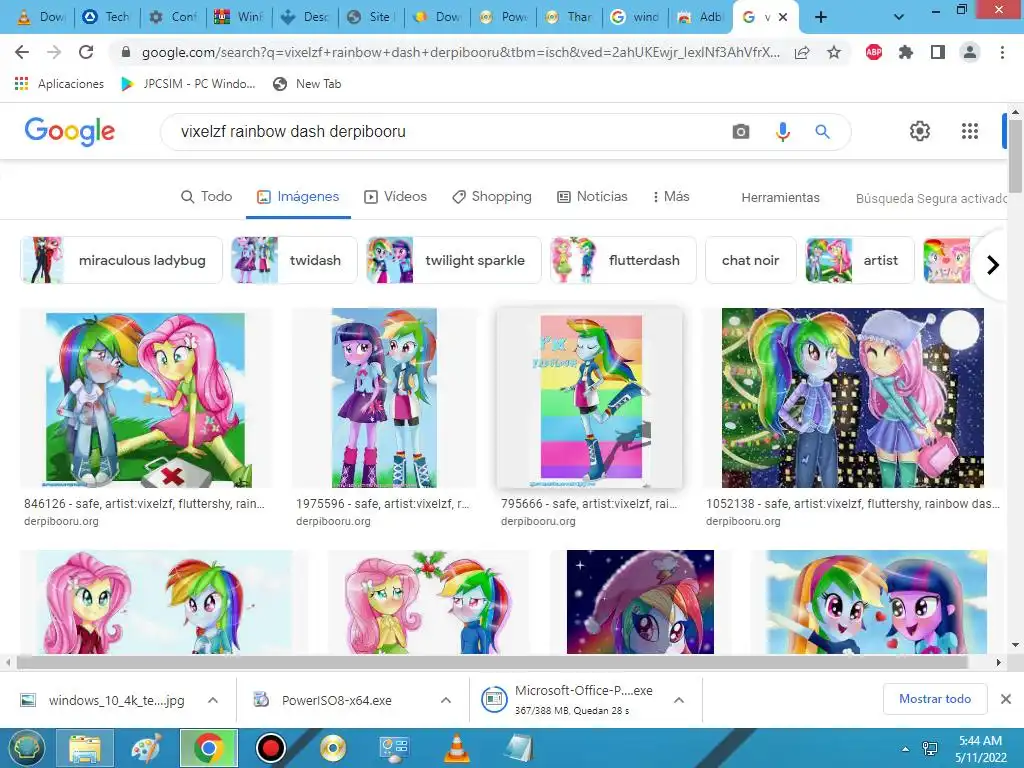The image size is (1024, 768).
Task: Switch to the Site browser tab
Action: pos(371,17)
